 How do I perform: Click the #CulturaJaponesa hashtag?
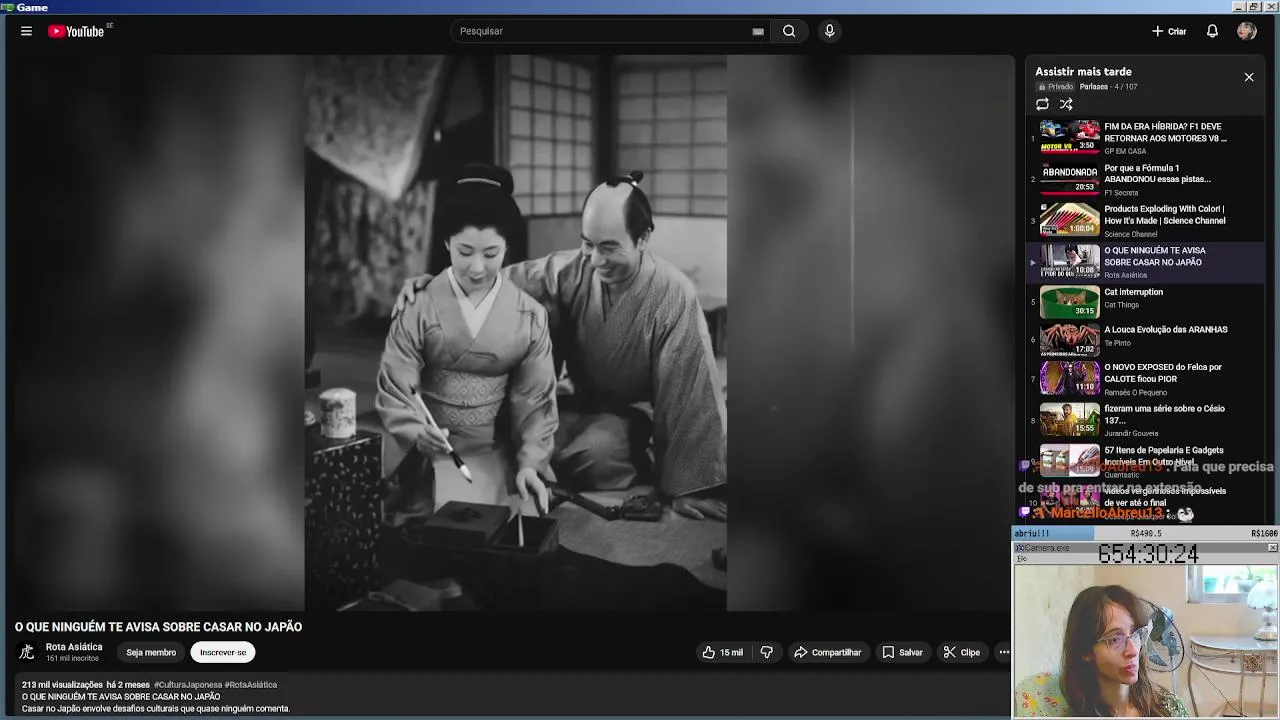coord(188,685)
